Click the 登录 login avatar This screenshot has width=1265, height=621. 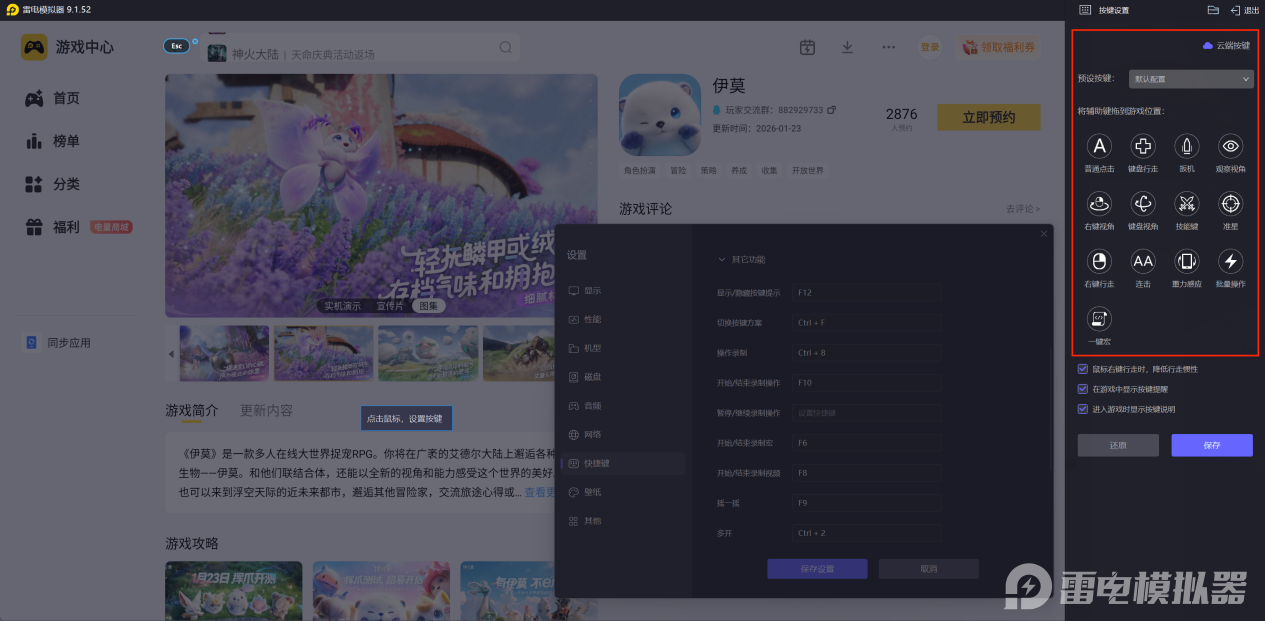pos(930,47)
